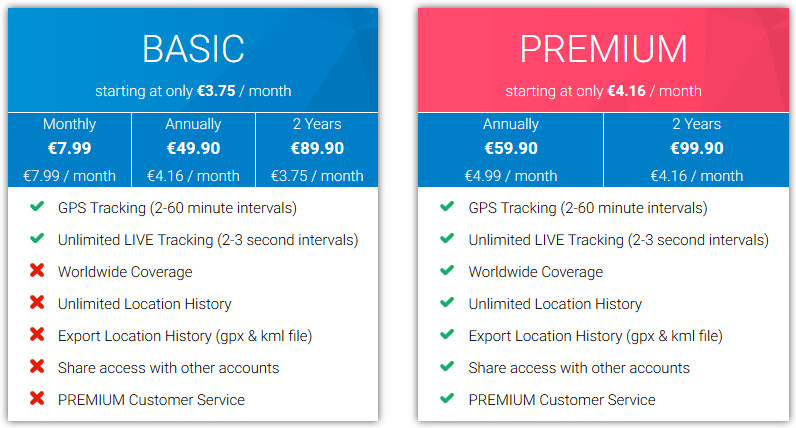Select the Premium Annually €59.90 plan
This screenshot has height=428, width=796.
[x=511, y=150]
